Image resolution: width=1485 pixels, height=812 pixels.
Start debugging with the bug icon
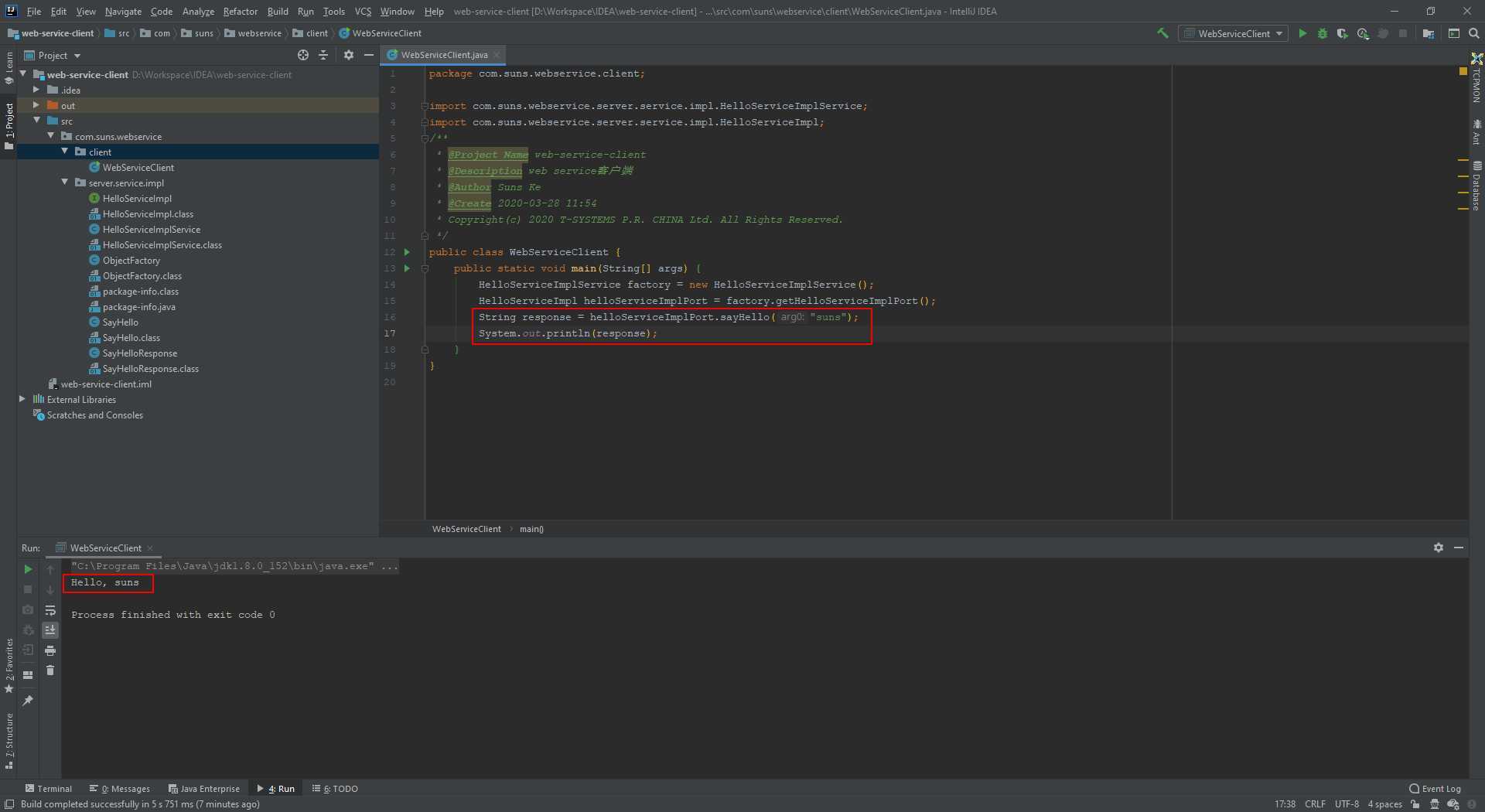pyautogui.click(x=1323, y=33)
